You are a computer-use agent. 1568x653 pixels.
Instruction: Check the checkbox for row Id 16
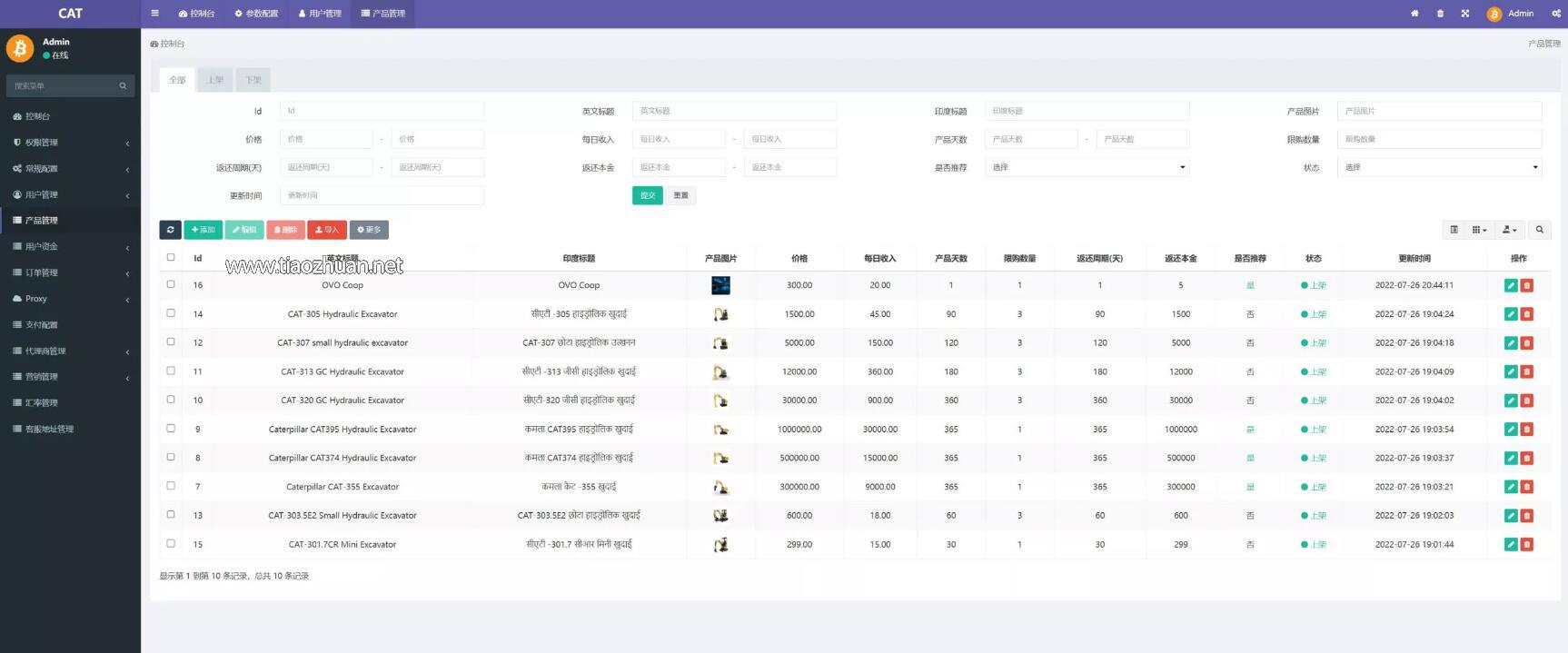171,284
